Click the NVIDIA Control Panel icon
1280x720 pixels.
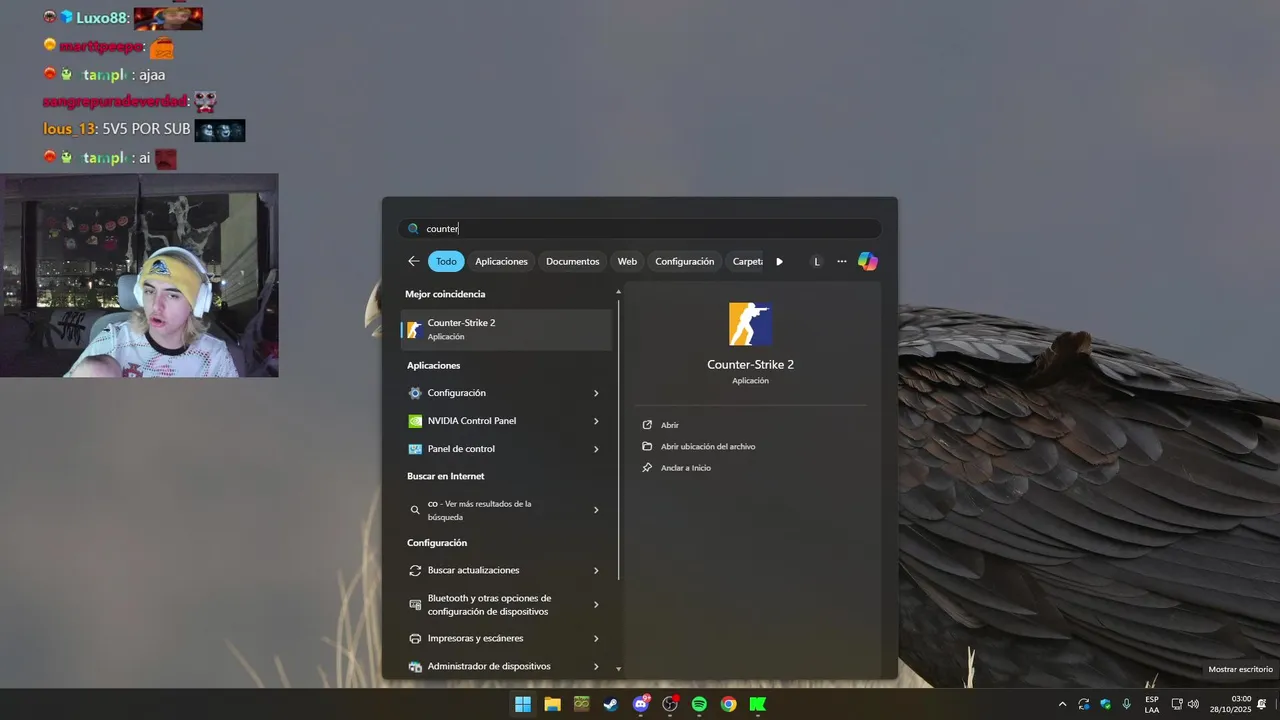tap(415, 421)
